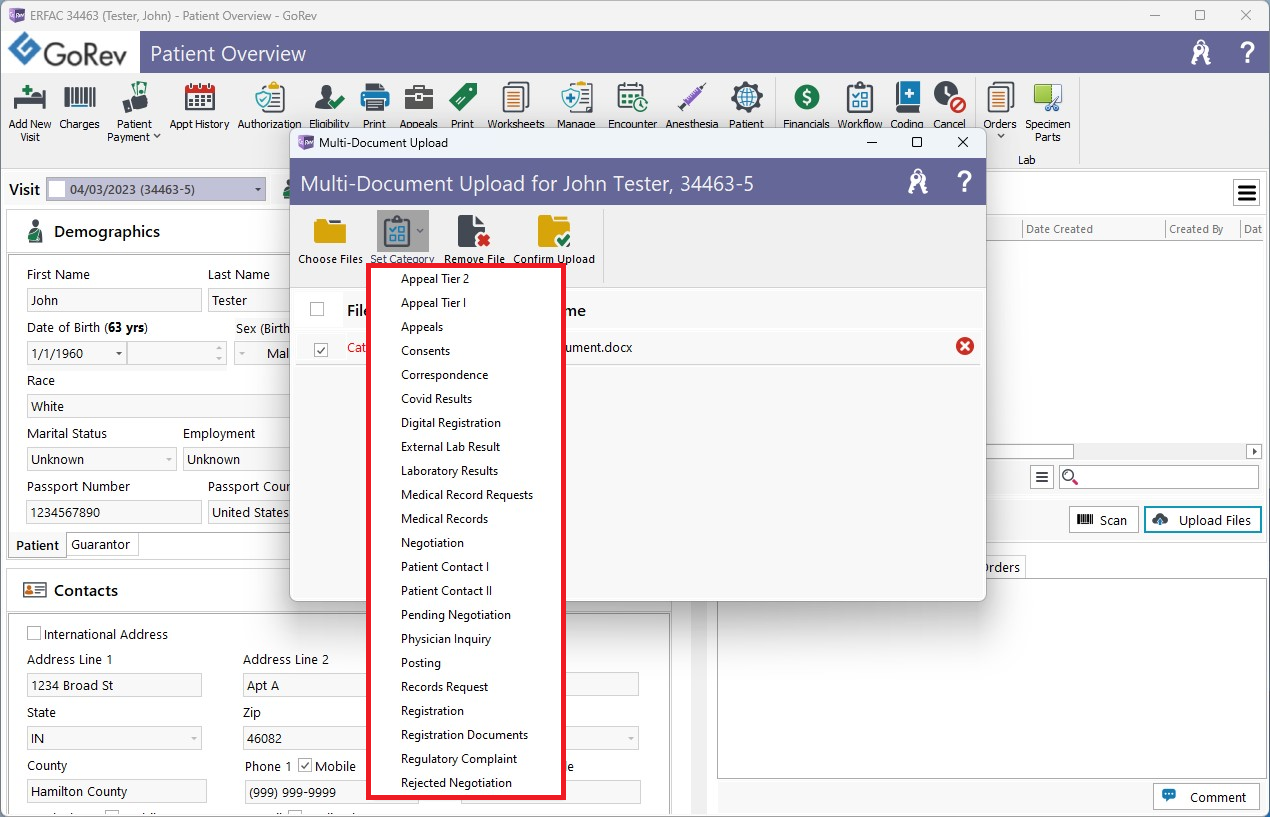Expand the Patient Payment dropdown arrow

pyautogui.click(x=156, y=137)
